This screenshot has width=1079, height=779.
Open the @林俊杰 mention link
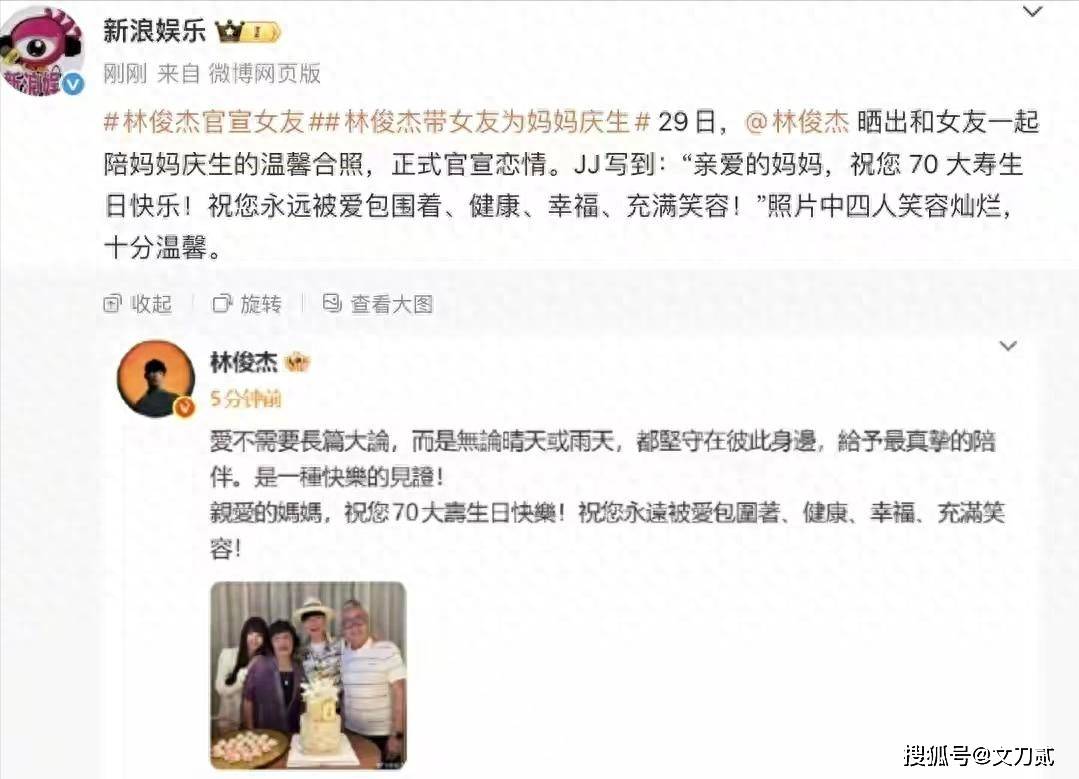click(x=797, y=122)
